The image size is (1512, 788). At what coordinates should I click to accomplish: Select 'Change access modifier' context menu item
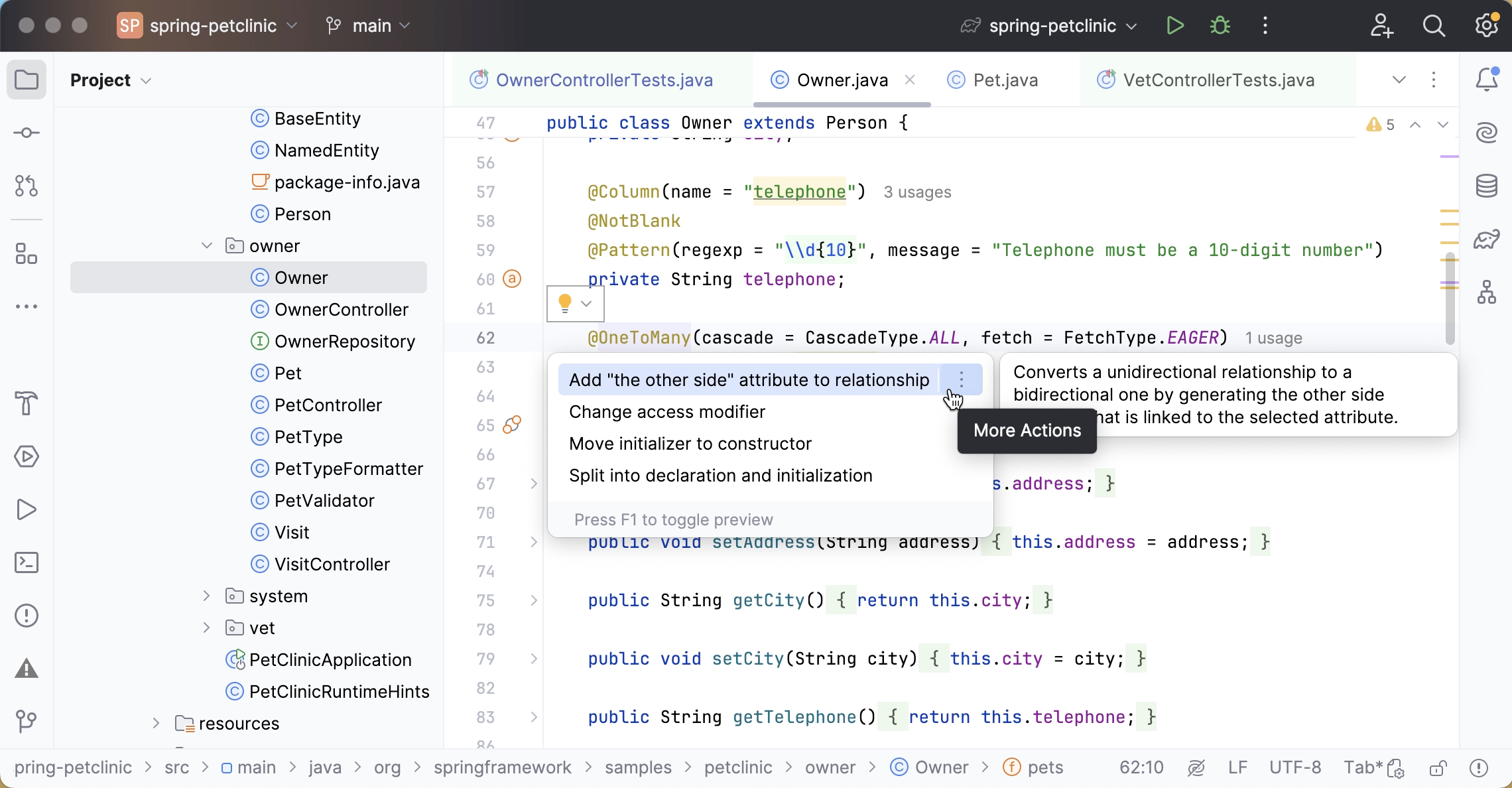point(667,412)
